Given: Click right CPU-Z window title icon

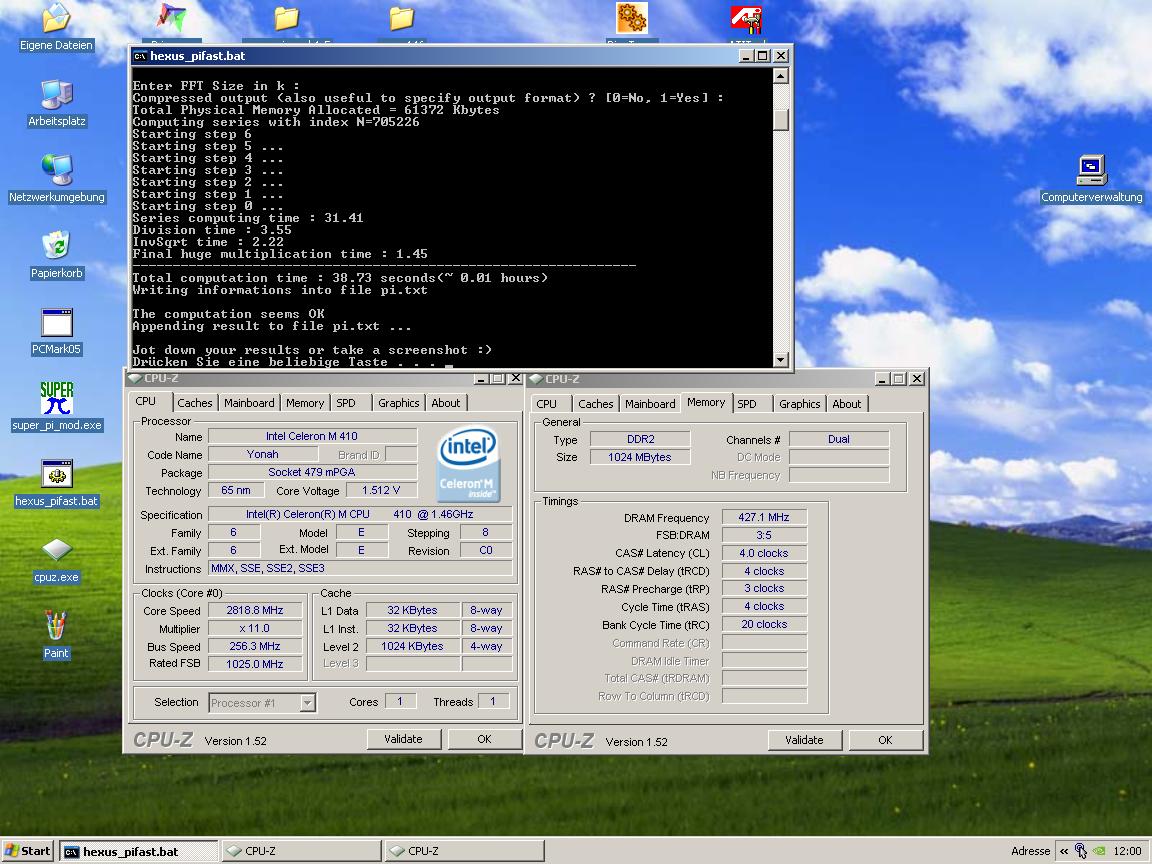Looking at the screenshot, I should [536, 379].
